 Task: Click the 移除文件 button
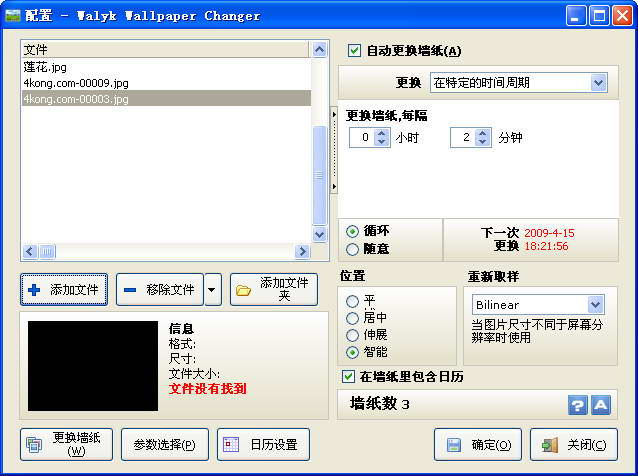tap(160, 290)
